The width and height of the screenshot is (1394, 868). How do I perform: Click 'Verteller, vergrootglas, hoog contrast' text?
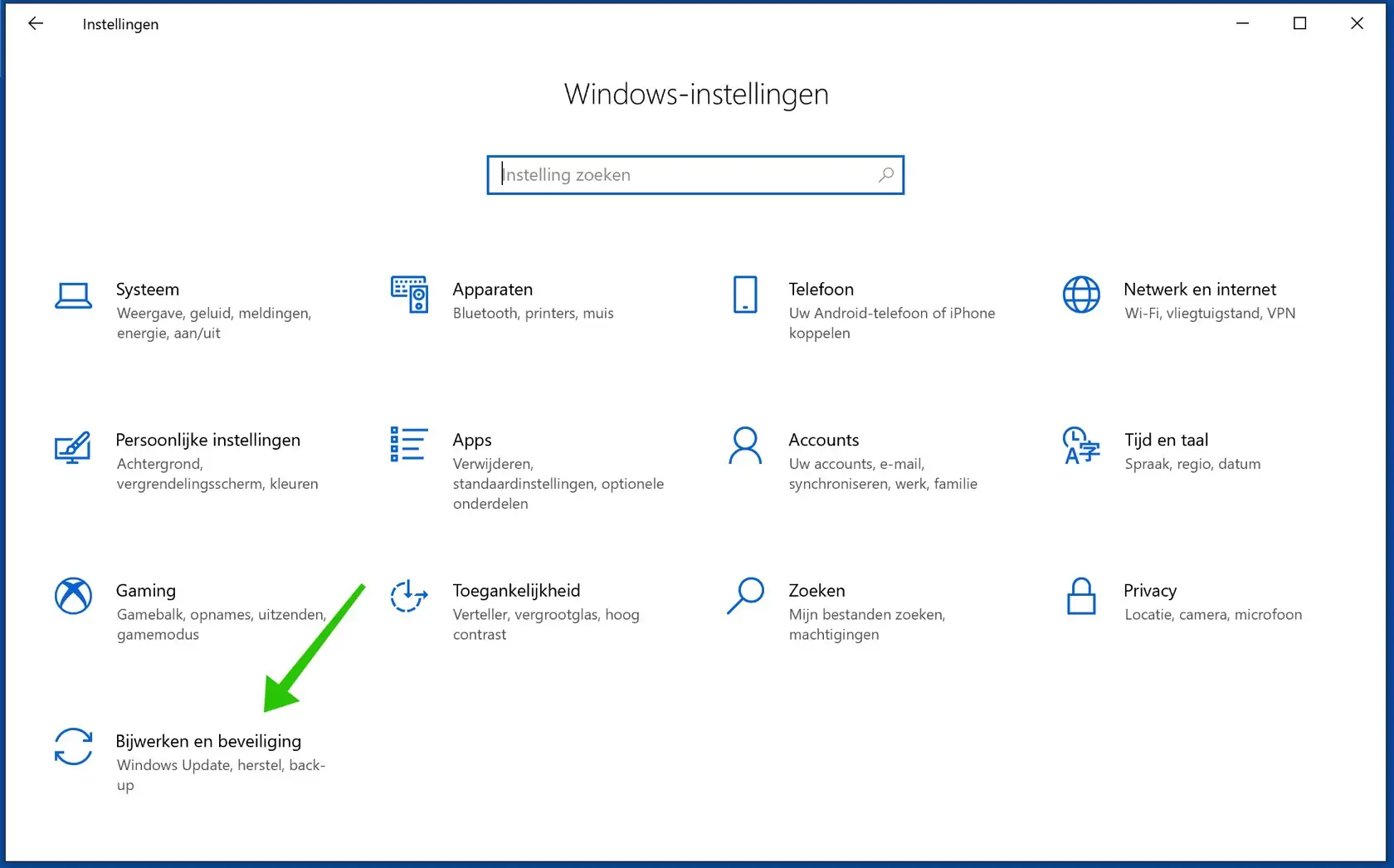point(546,624)
